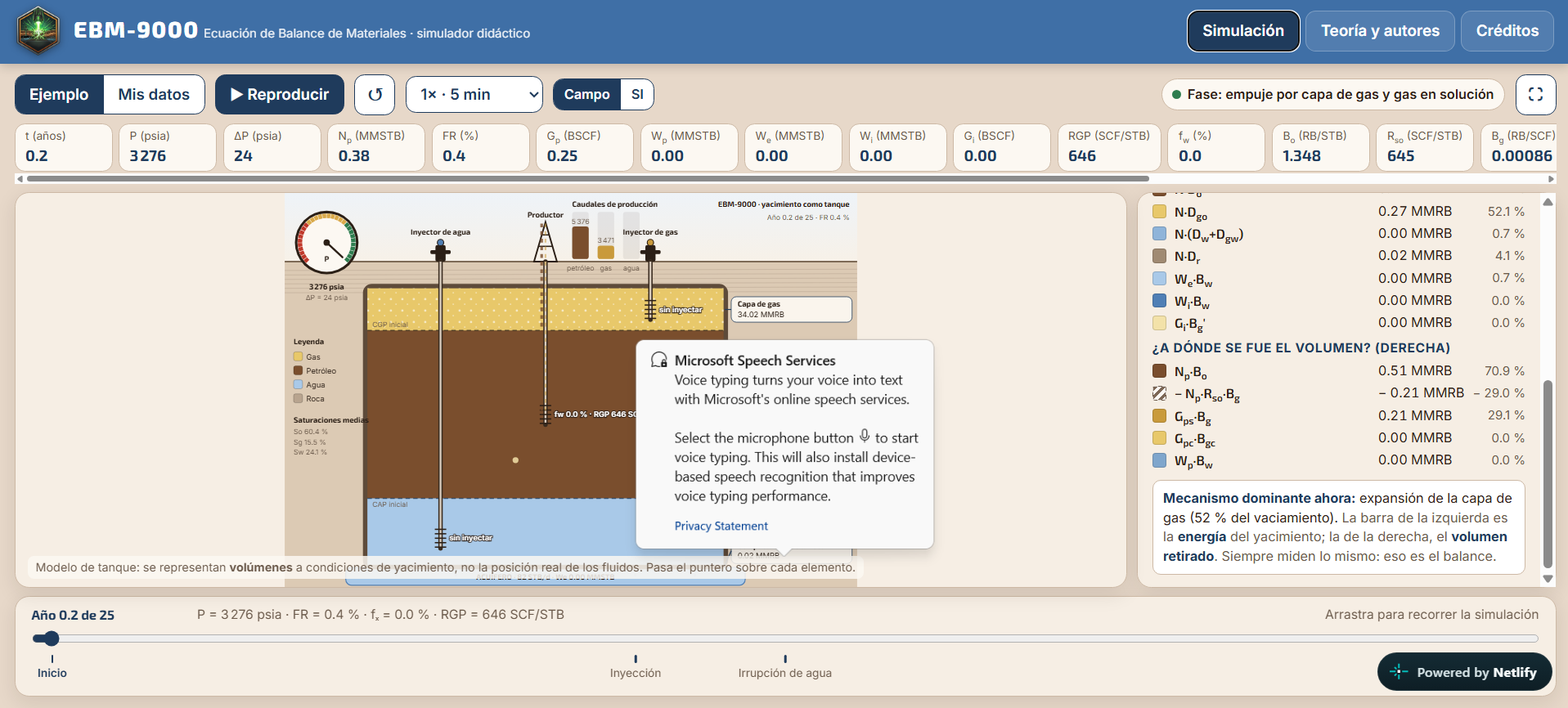The image size is (1568, 708).
Task: Click the down arrow of balance panel scrollbar
Action: click(x=1548, y=578)
